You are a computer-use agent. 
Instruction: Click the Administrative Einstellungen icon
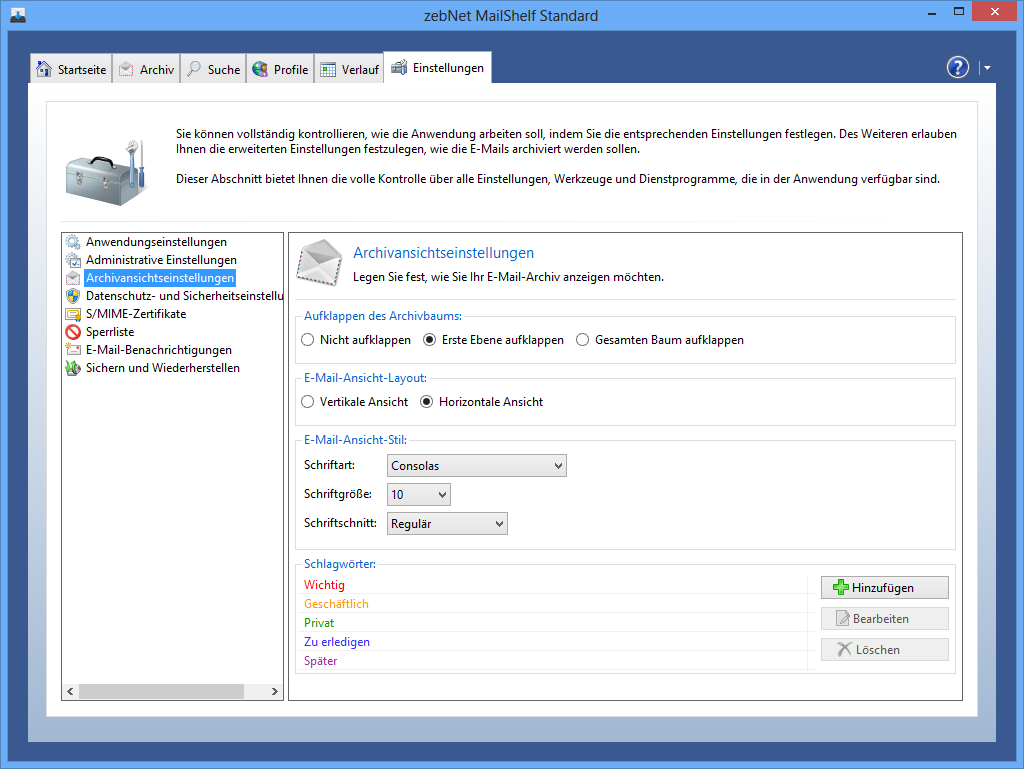[73, 260]
